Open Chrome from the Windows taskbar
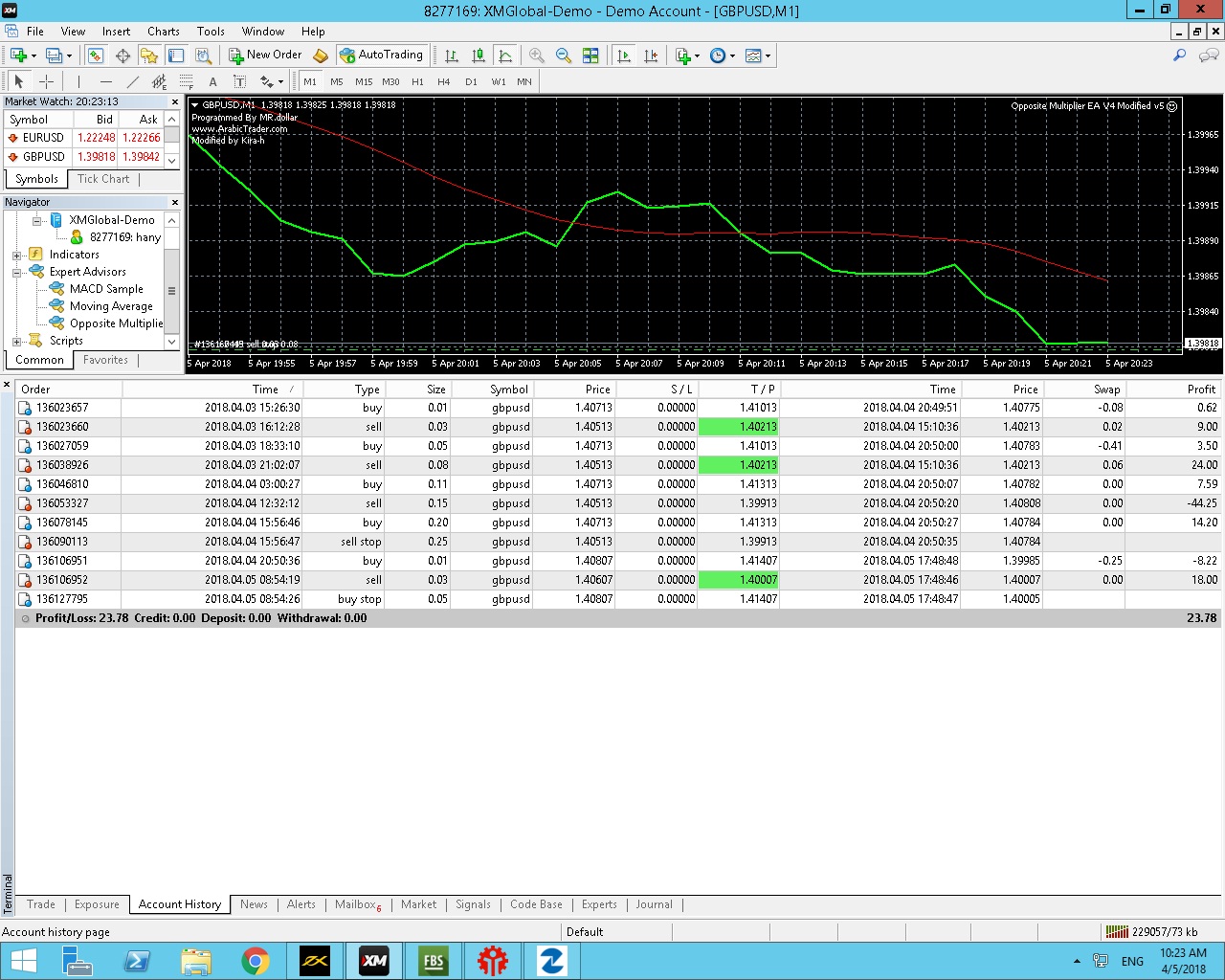Viewport: 1225px width, 980px height. [x=256, y=961]
